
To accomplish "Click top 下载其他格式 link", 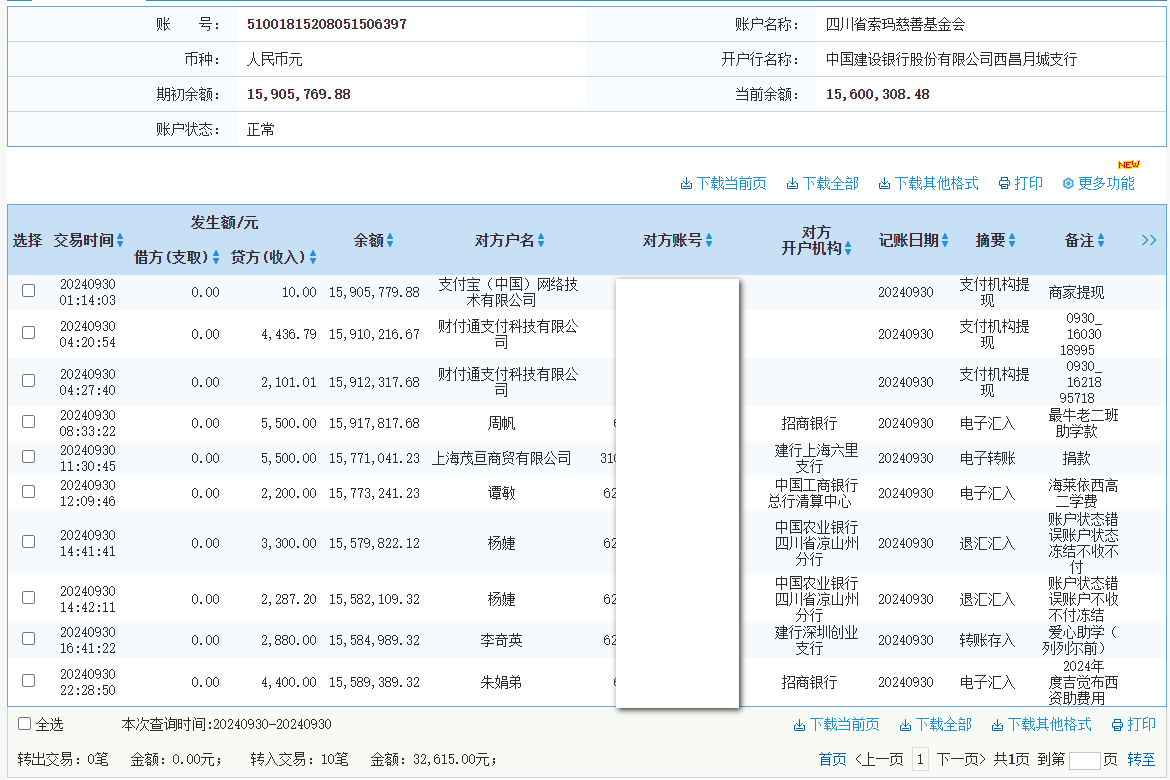I will 928,184.
